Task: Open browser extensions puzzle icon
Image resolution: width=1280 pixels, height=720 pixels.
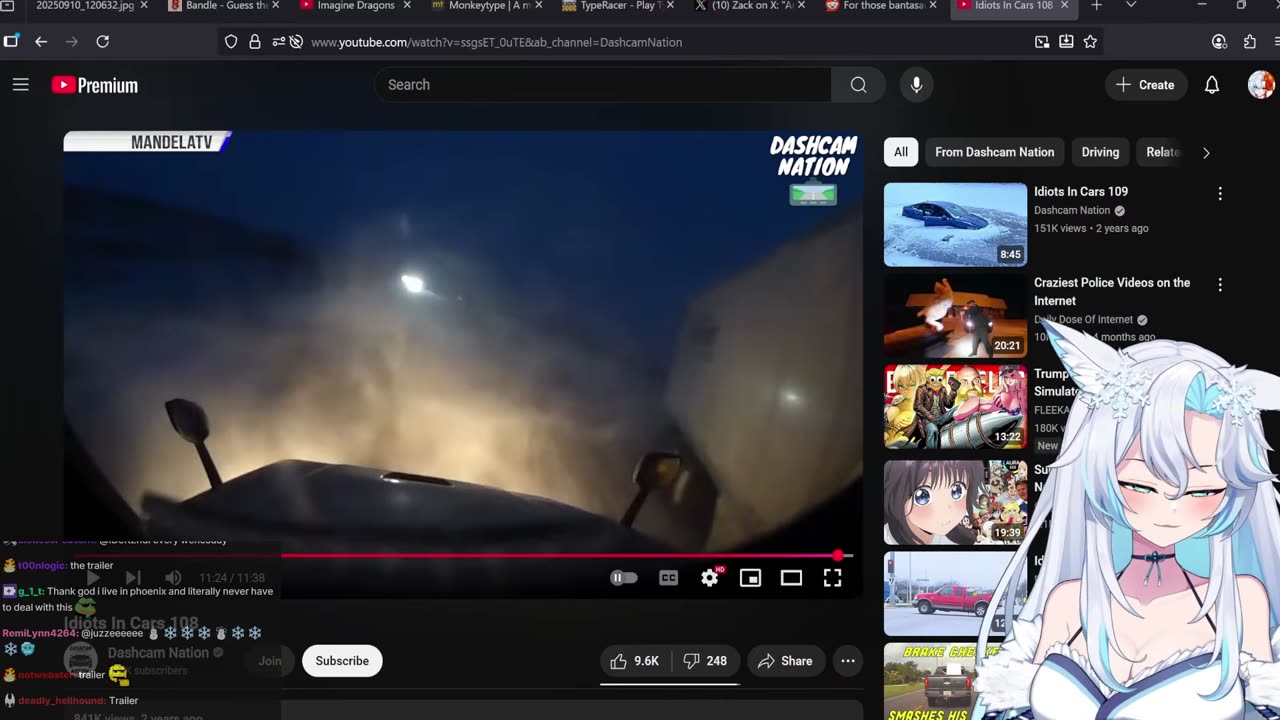Action: tap(1250, 42)
